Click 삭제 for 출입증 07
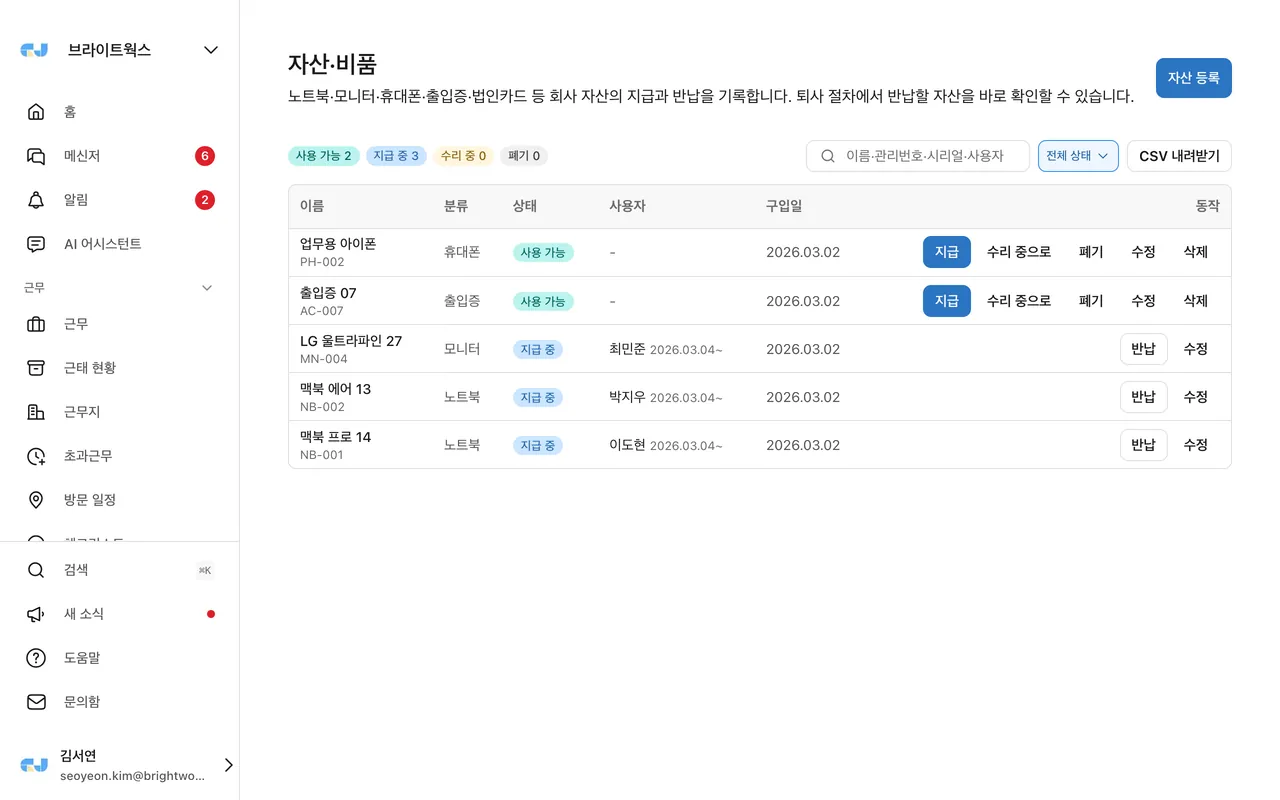The width and height of the screenshot is (1280, 800). 1196,301
